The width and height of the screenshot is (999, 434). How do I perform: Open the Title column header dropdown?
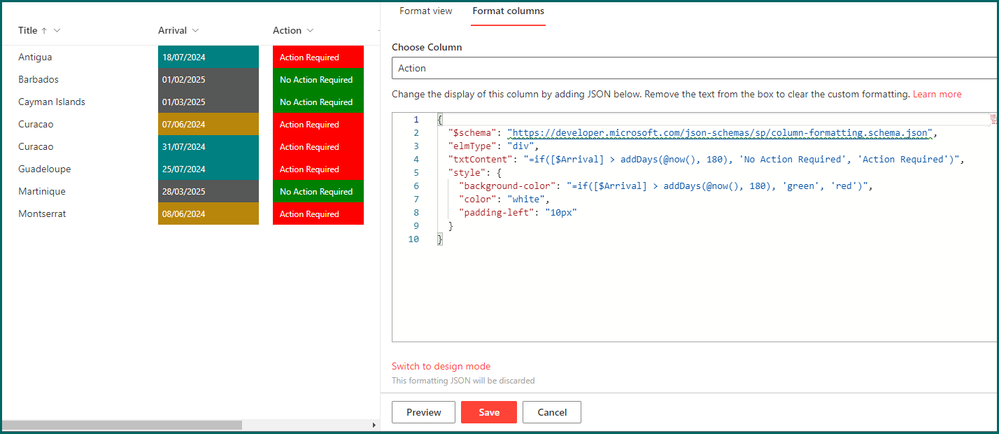(x=57, y=31)
